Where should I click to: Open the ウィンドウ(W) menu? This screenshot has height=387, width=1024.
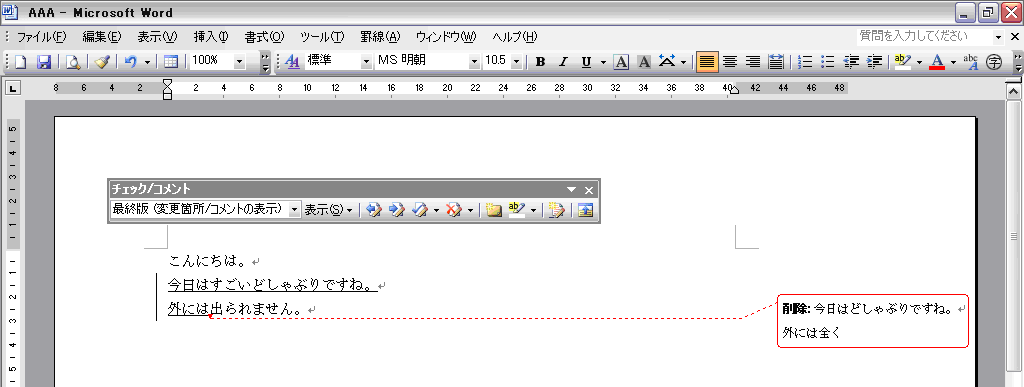446,37
